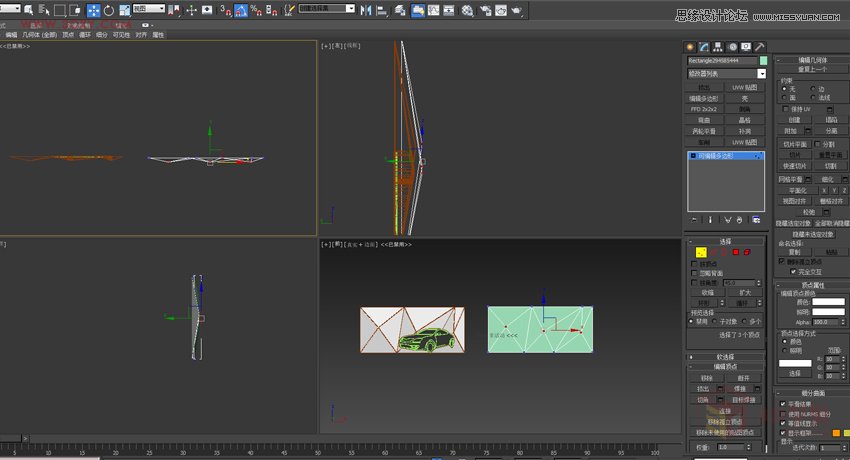This screenshot has height=460, width=850.
Task: Click the 快速切片 button
Action: [794, 166]
